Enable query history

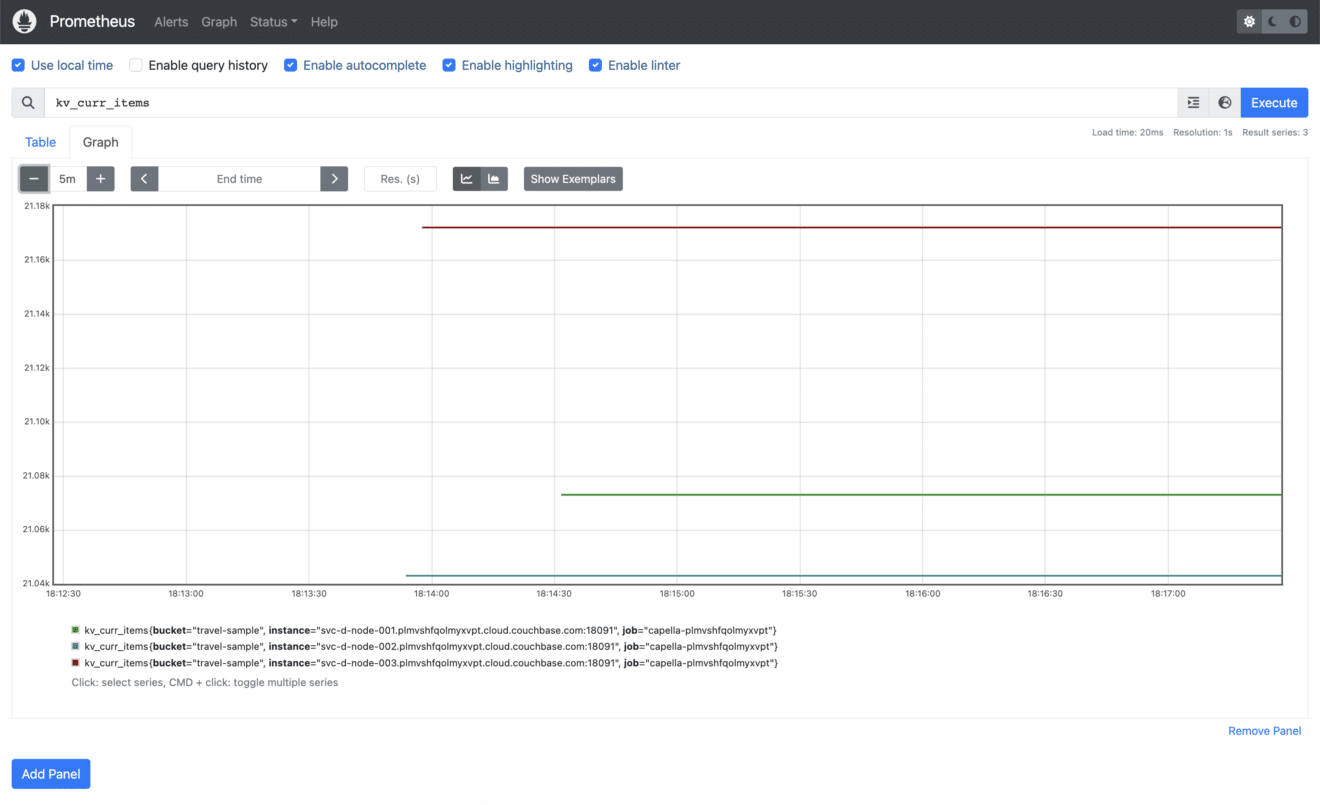pos(135,64)
